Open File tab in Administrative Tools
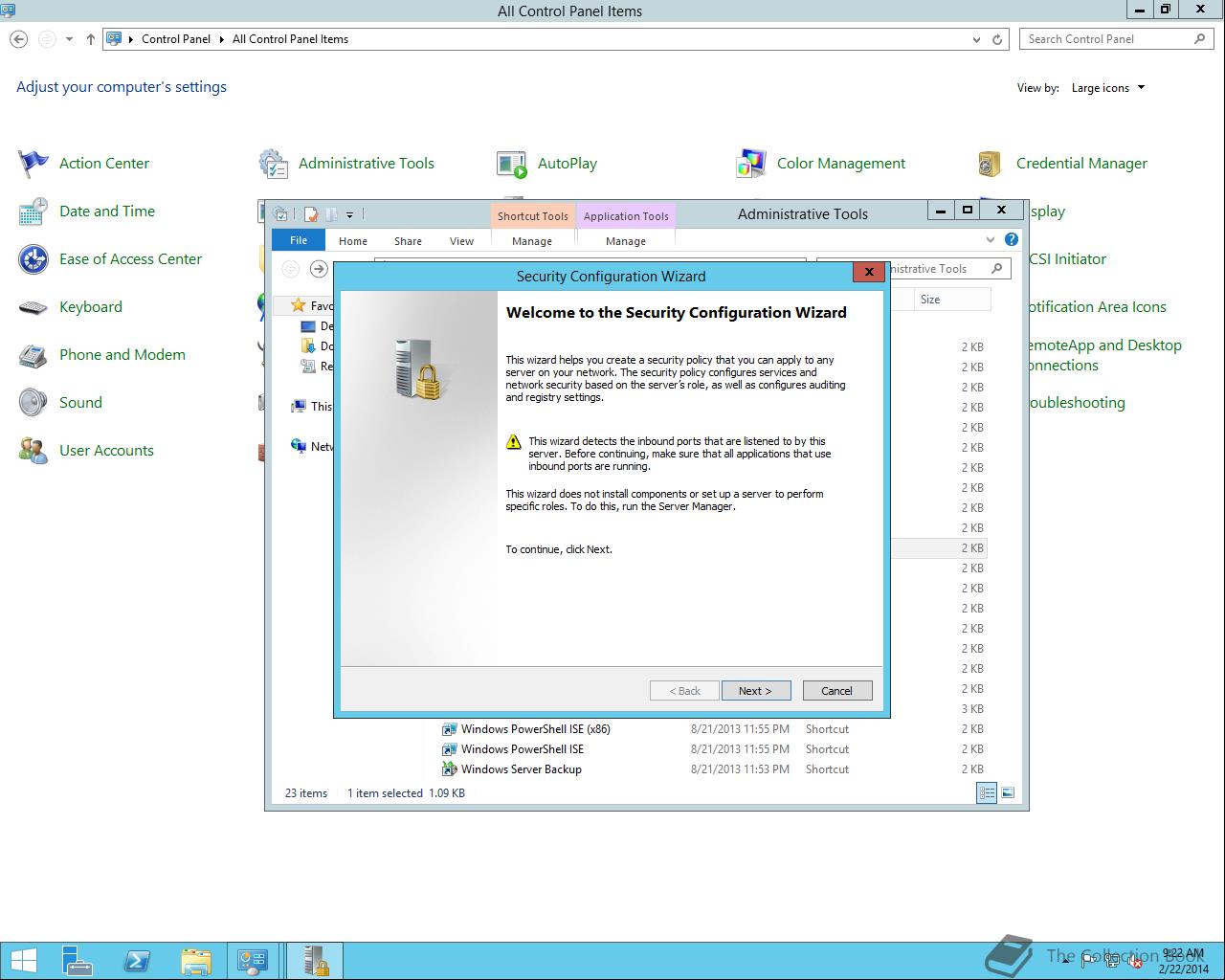1225x980 pixels. [x=299, y=240]
